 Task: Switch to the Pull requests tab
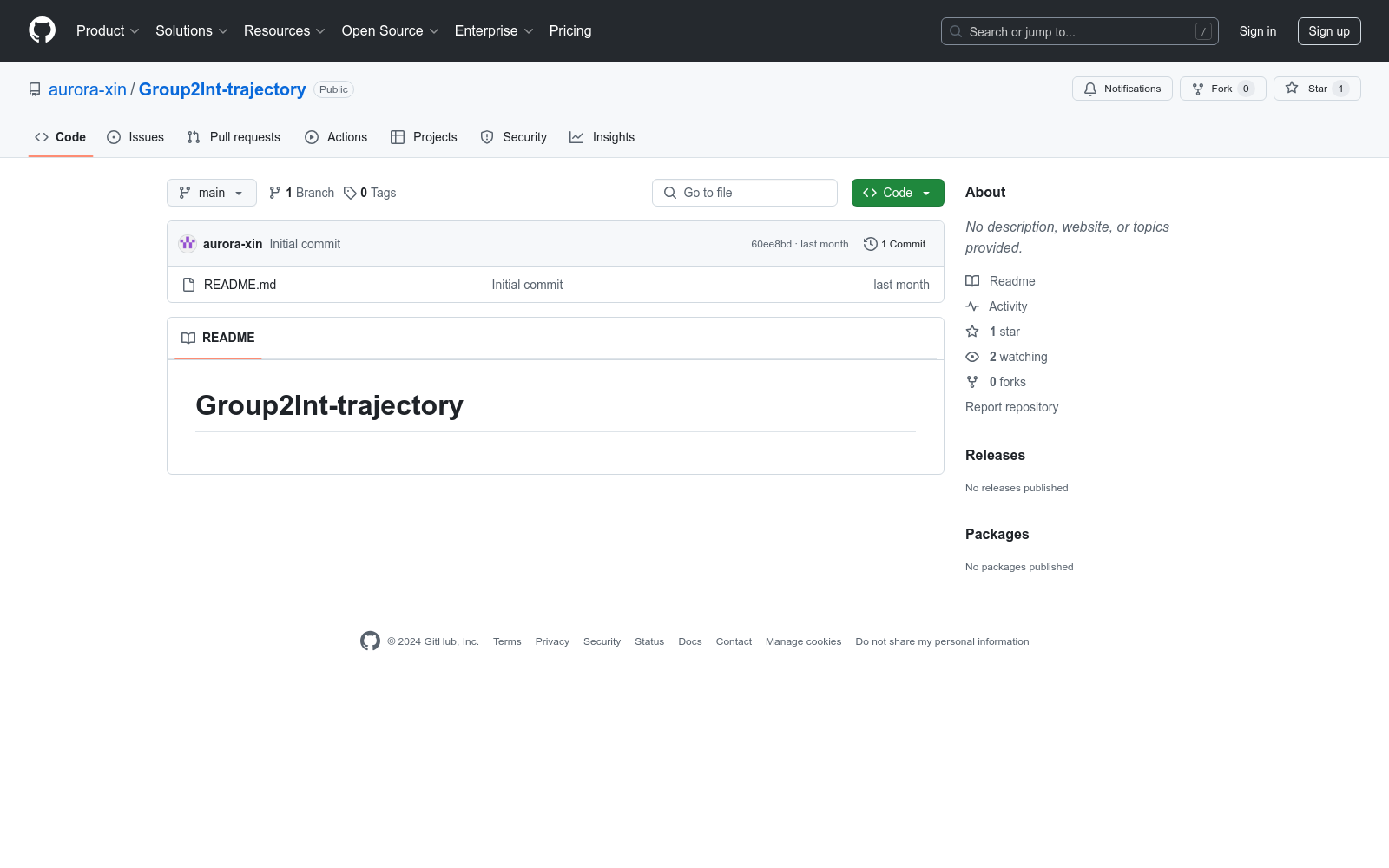pos(234,137)
